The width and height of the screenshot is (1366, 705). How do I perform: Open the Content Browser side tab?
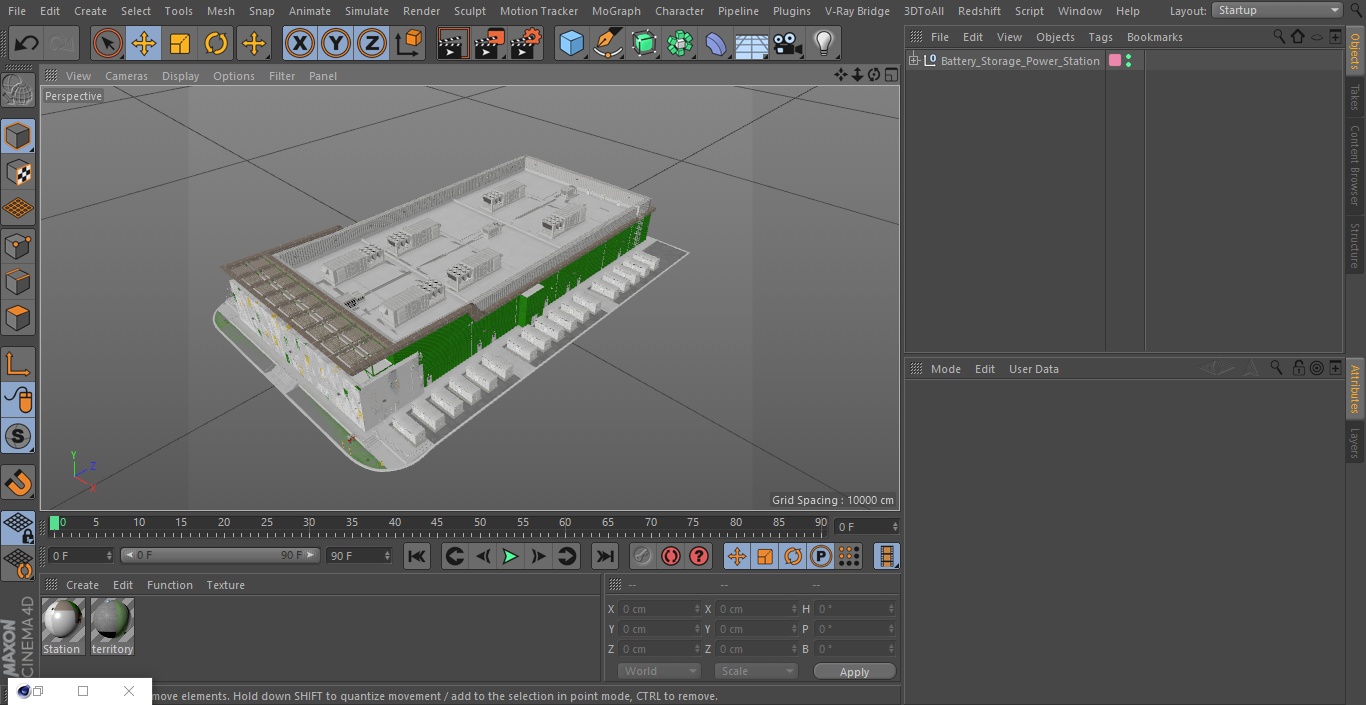point(1355,164)
